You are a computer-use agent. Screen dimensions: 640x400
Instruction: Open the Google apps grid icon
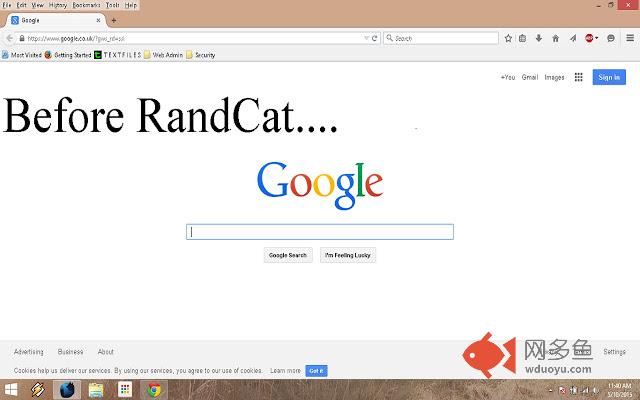click(x=578, y=77)
